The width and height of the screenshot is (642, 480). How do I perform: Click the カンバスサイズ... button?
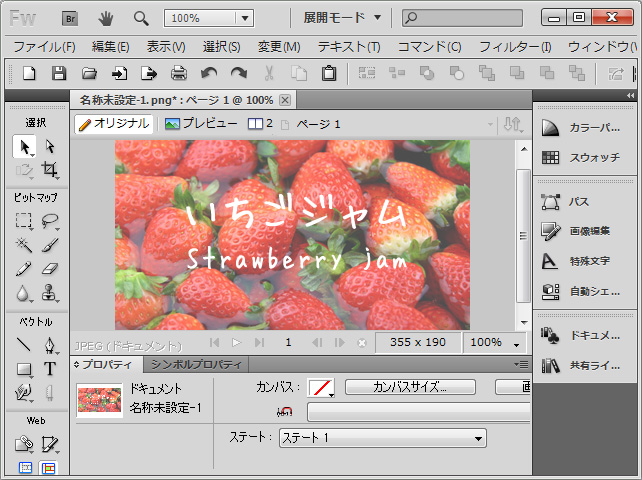(410, 387)
